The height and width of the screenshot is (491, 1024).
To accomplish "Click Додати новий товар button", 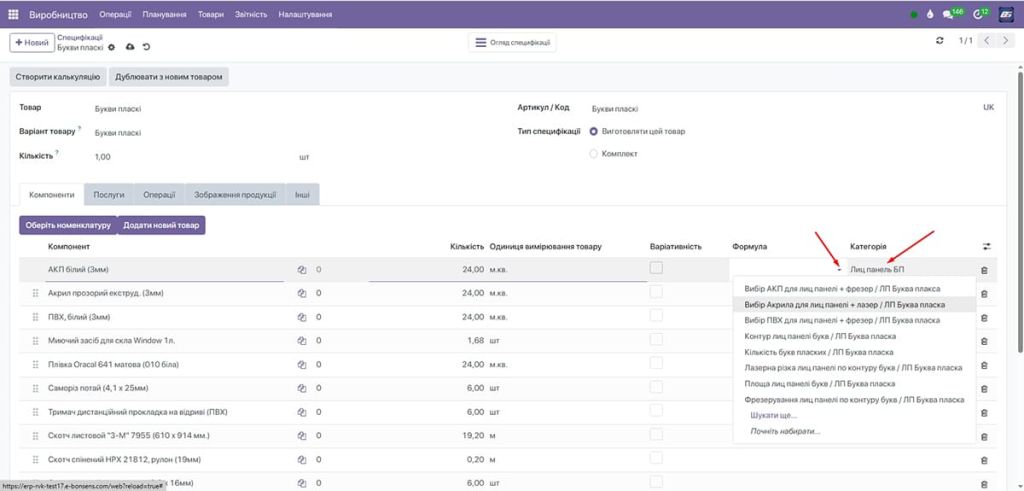I will coord(161,225).
